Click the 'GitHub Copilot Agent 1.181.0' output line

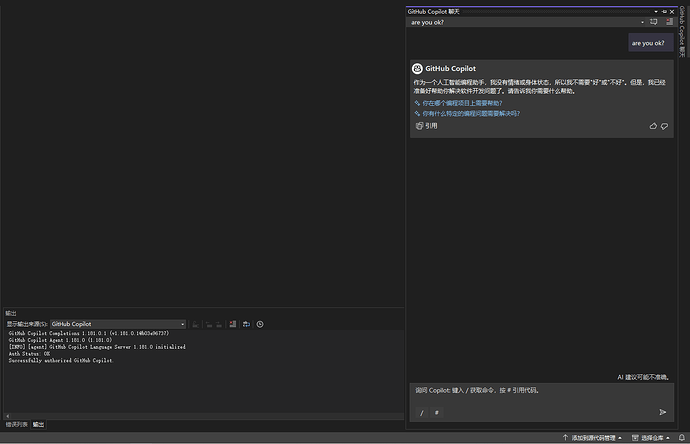pyautogui.click(x=60, y=340)
